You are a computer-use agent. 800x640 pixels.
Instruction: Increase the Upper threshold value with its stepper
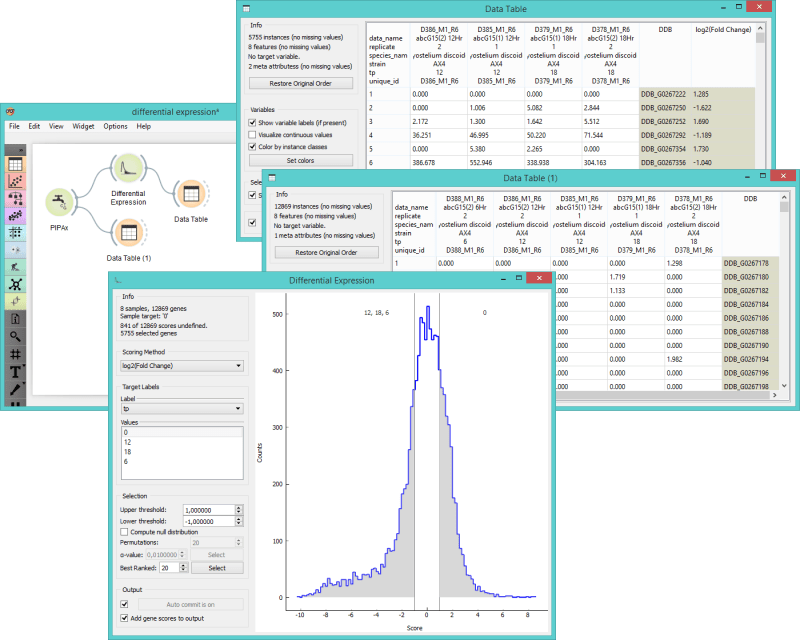(238, 506)
